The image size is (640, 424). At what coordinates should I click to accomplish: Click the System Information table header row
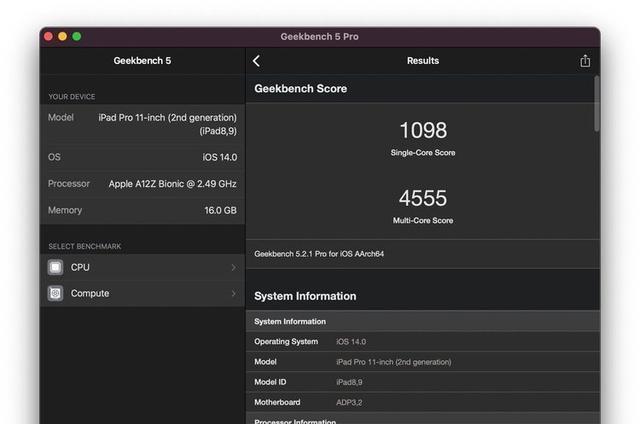pos(422,321)
